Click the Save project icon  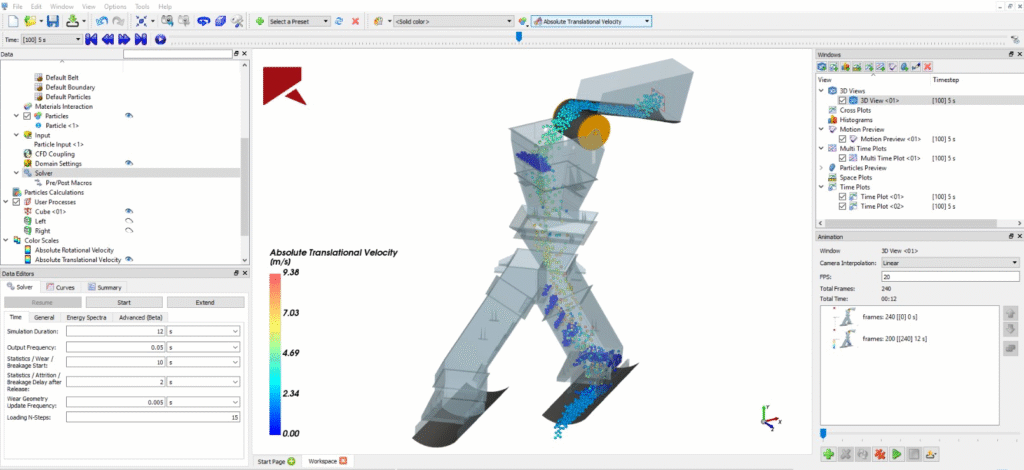point(51,21)
